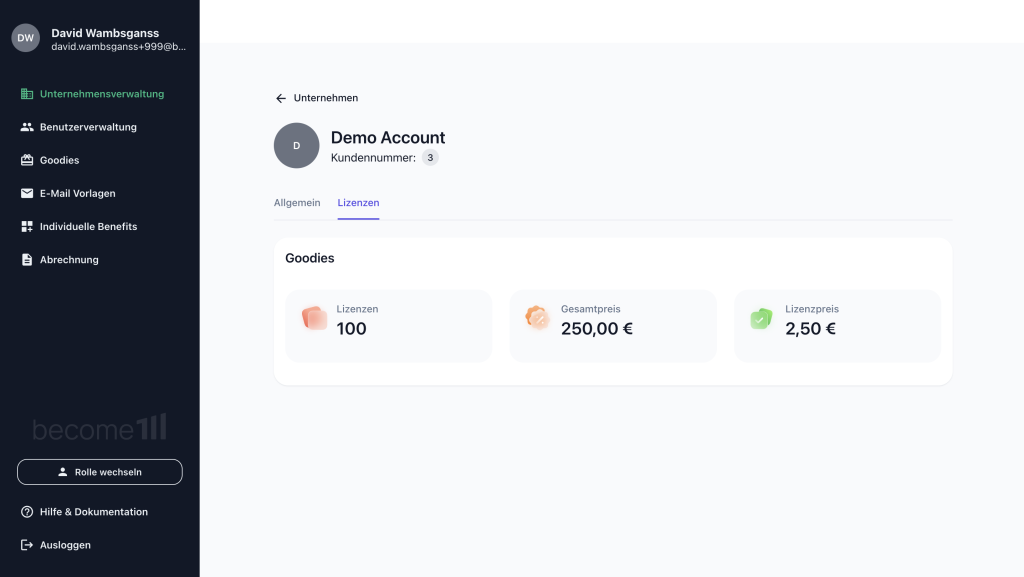The image size is (1024, 577).
Task: Click the Ausloggen logout arrow icon
Action: point(27,545)
